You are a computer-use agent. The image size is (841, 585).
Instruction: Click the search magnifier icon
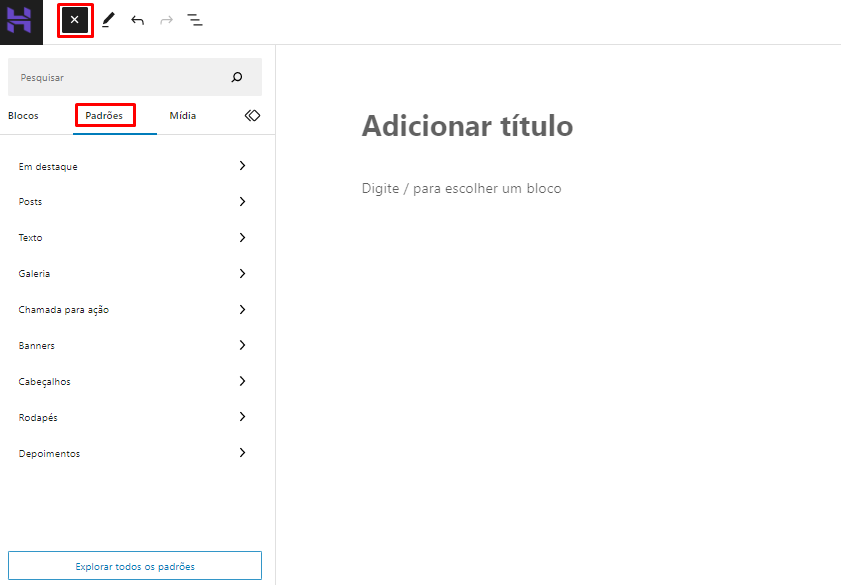[x=236, y=76]
